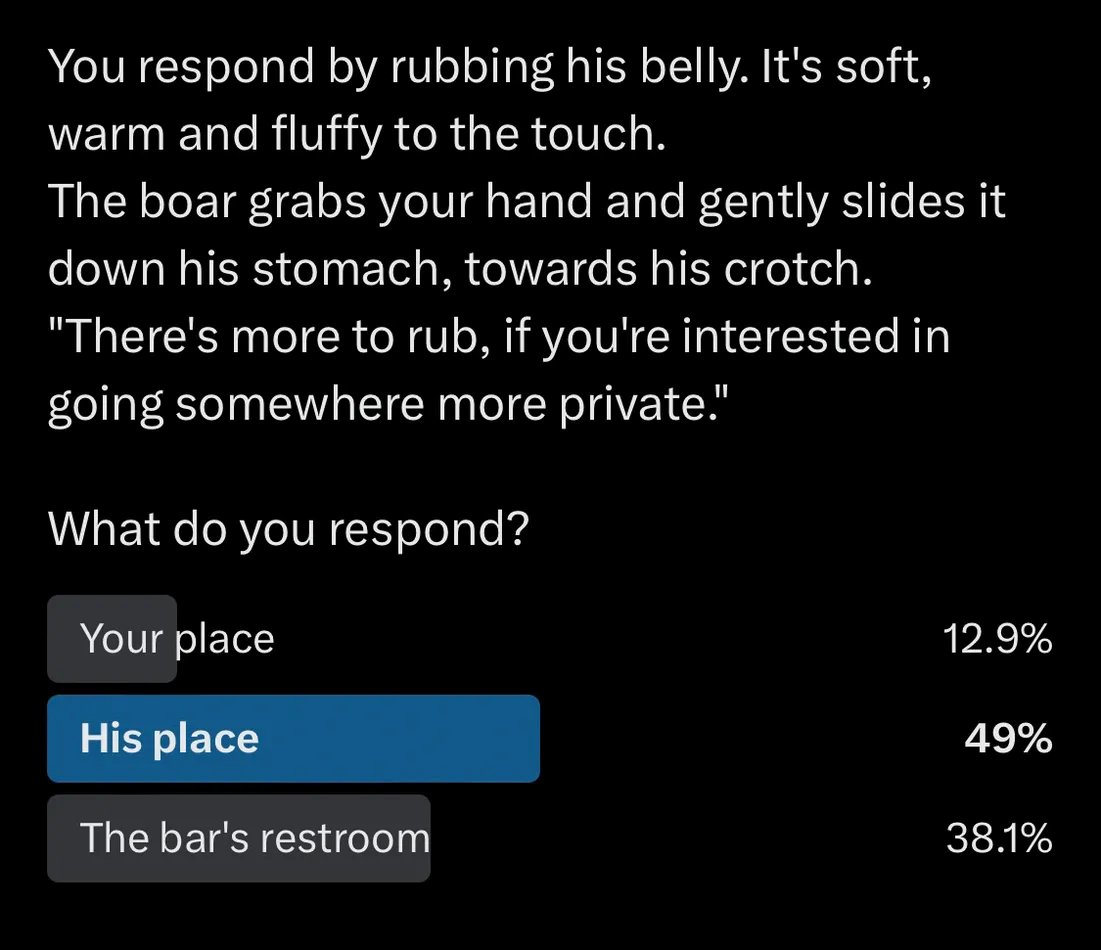Tap the gray bar for the restroom option
This screenshot has width=1101, height=950.
(239, 838)
